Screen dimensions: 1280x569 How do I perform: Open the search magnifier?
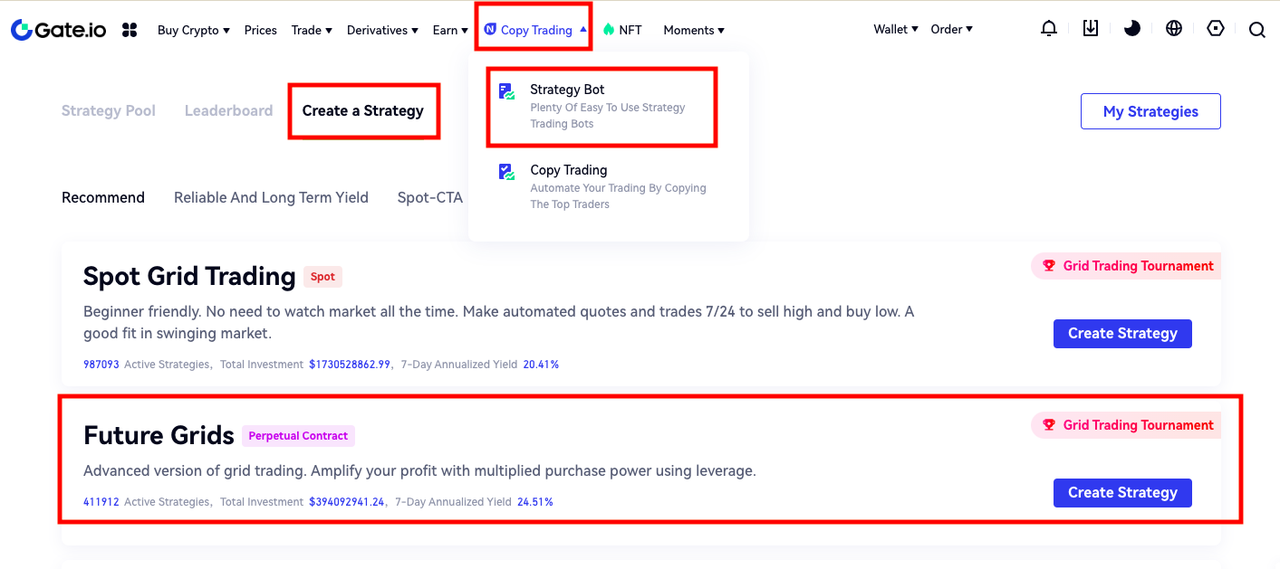[1257, 30]
